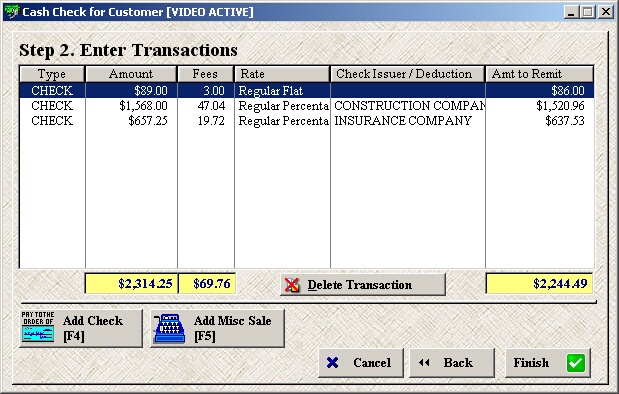Click the check icon on Add Check button
The image size is (619, 394).
38,326
